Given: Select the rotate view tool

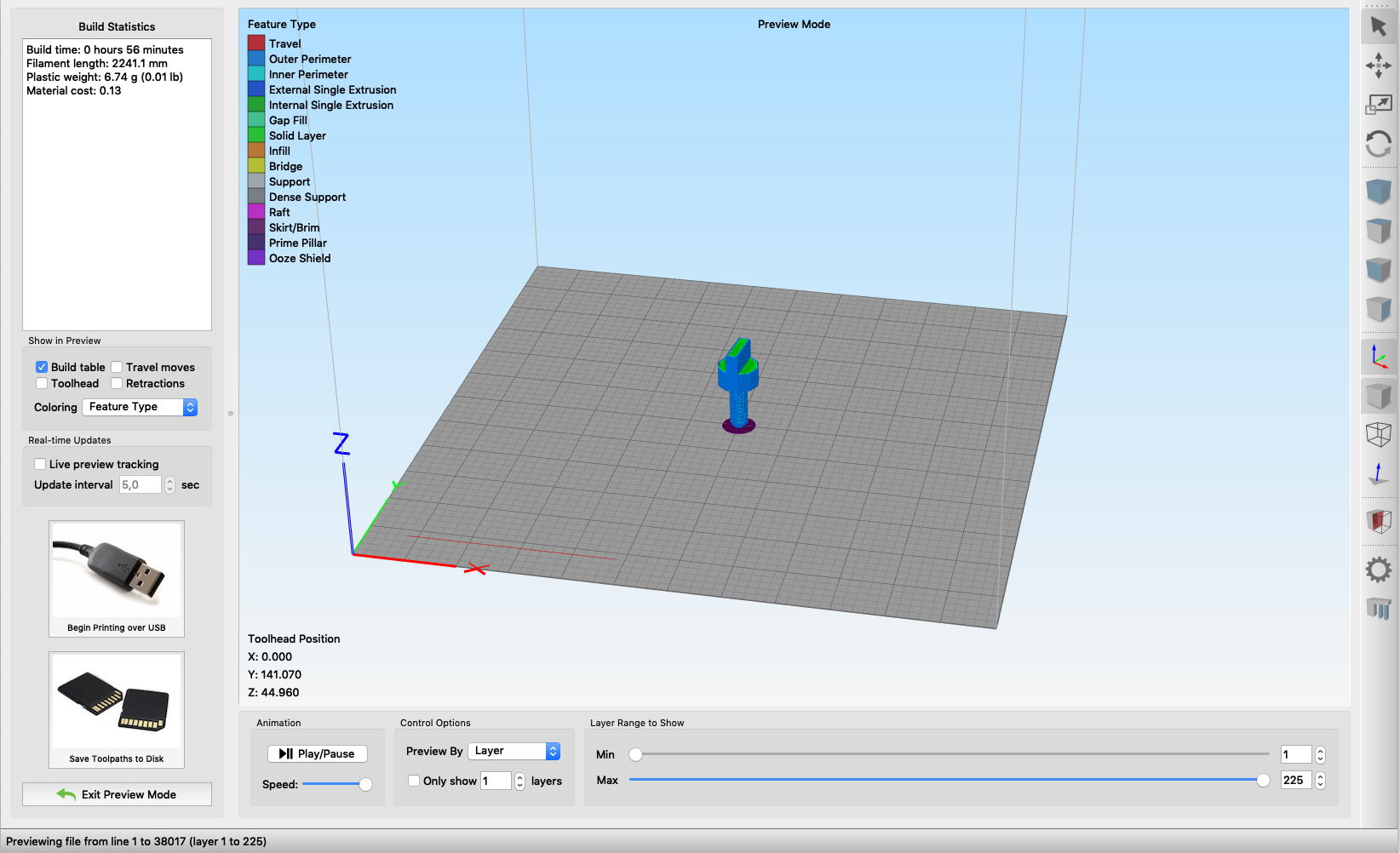Looking at the screenshot, I should coord(1379,144).
